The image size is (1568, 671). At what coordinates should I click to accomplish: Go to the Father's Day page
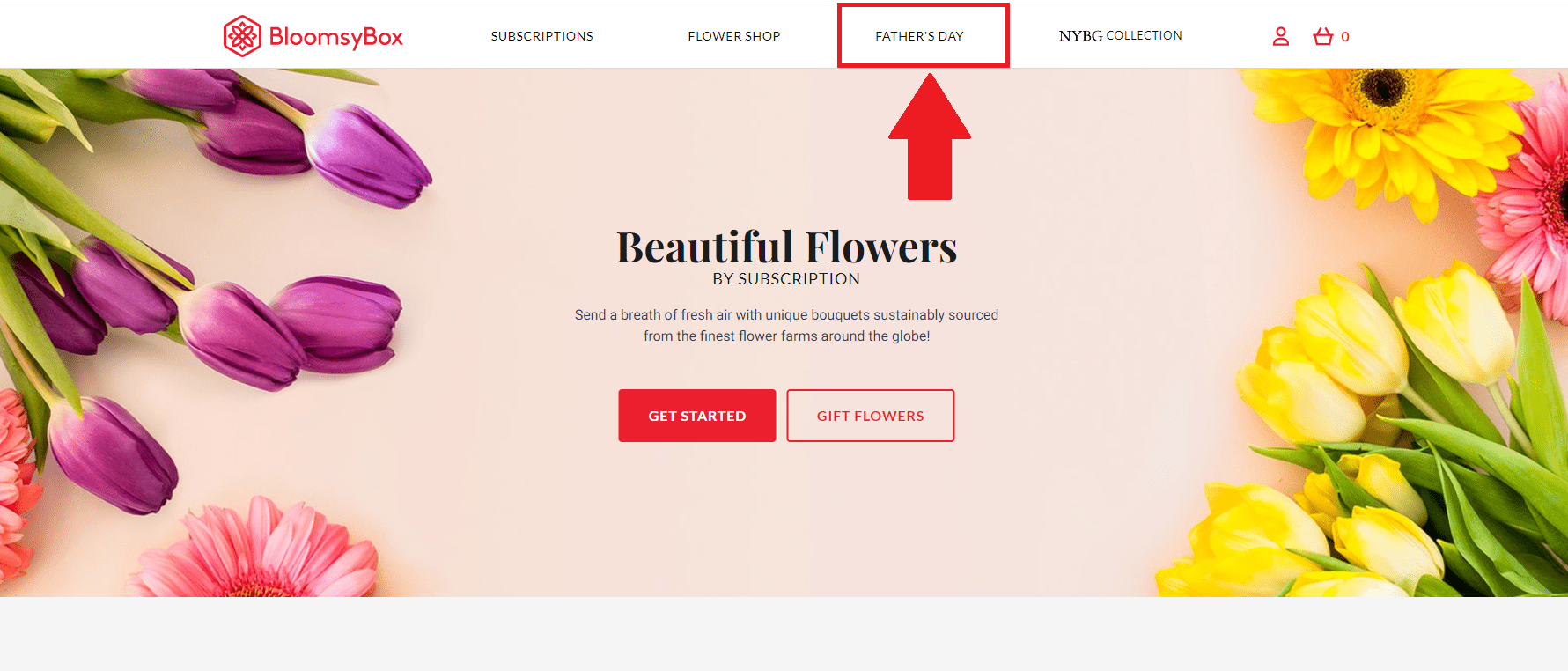[x=919, y=36]
